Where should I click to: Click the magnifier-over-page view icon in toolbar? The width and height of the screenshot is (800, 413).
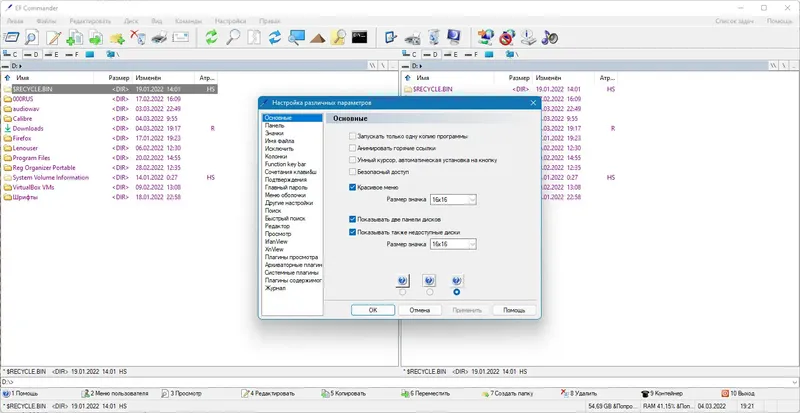pos(32,37)
